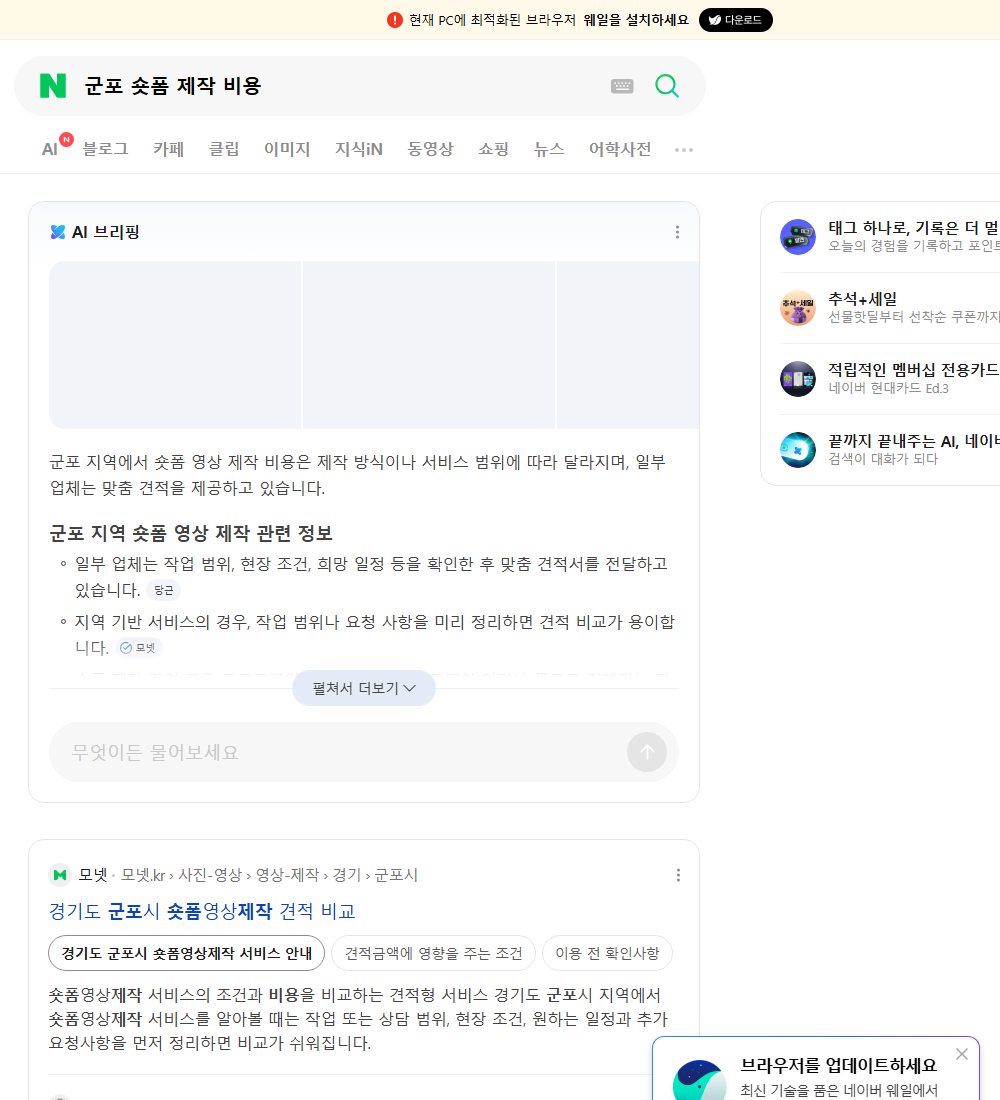This screenshot has height=1100, width=1000.
Task: Click the 다운로드 Whale download button
Action: pos(735,20)
